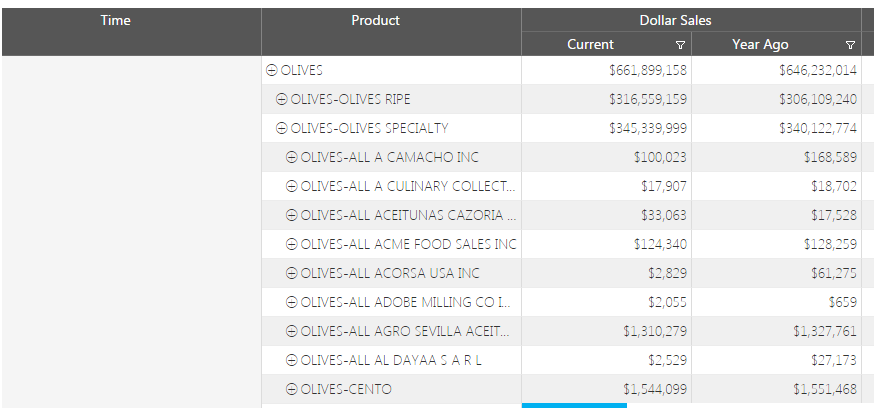Click the minus icon beside ADOBE MILLING CO
The height and width of the screenshot is (408, 874).
pyautogui.click(x=291, y=302)
